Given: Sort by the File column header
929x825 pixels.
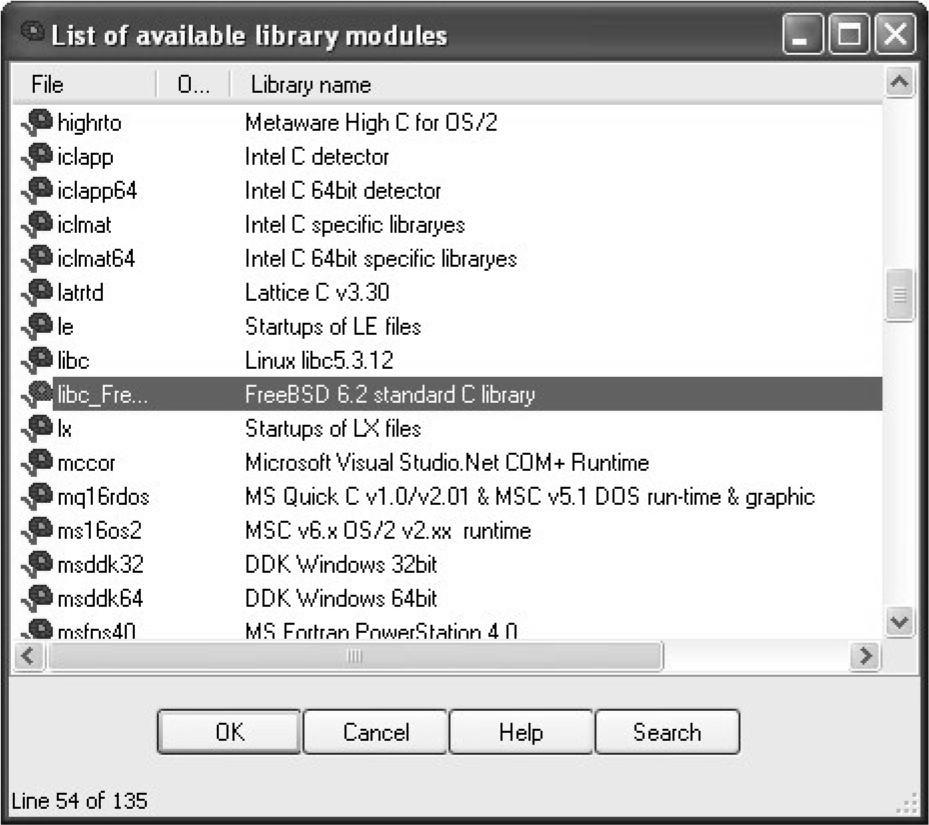Looking at the screenshot, I should (x=84, y=84).
